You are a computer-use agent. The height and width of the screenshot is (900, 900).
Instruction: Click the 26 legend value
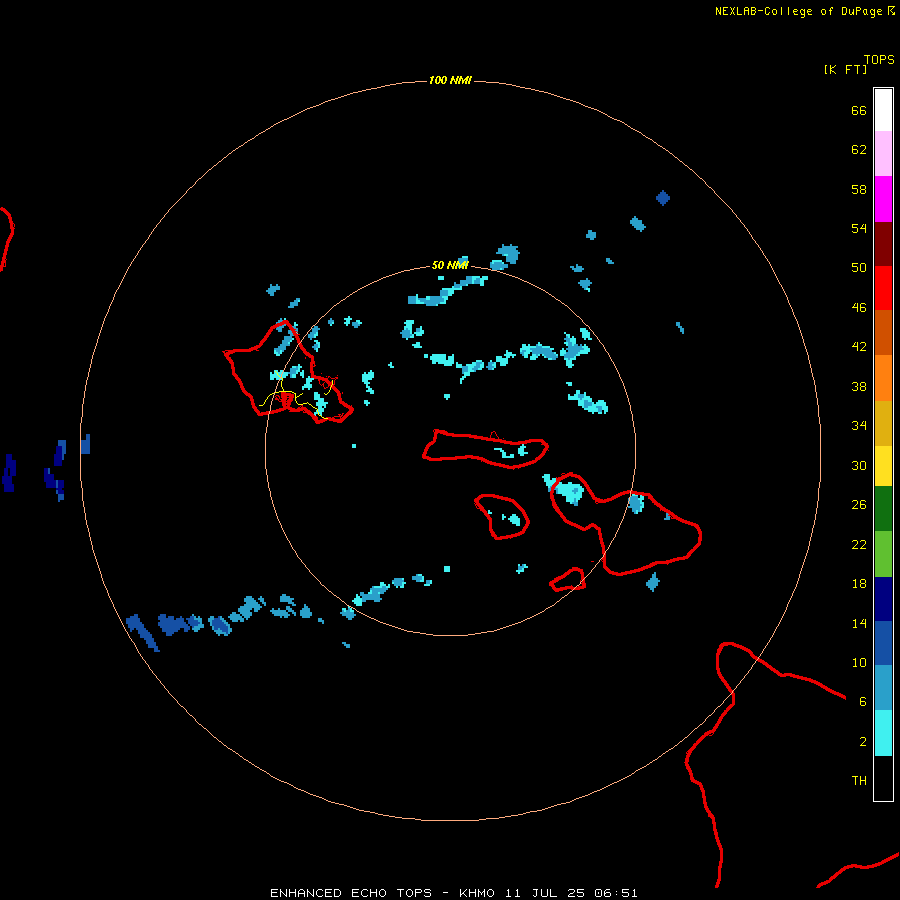click(x=859, y=505)
